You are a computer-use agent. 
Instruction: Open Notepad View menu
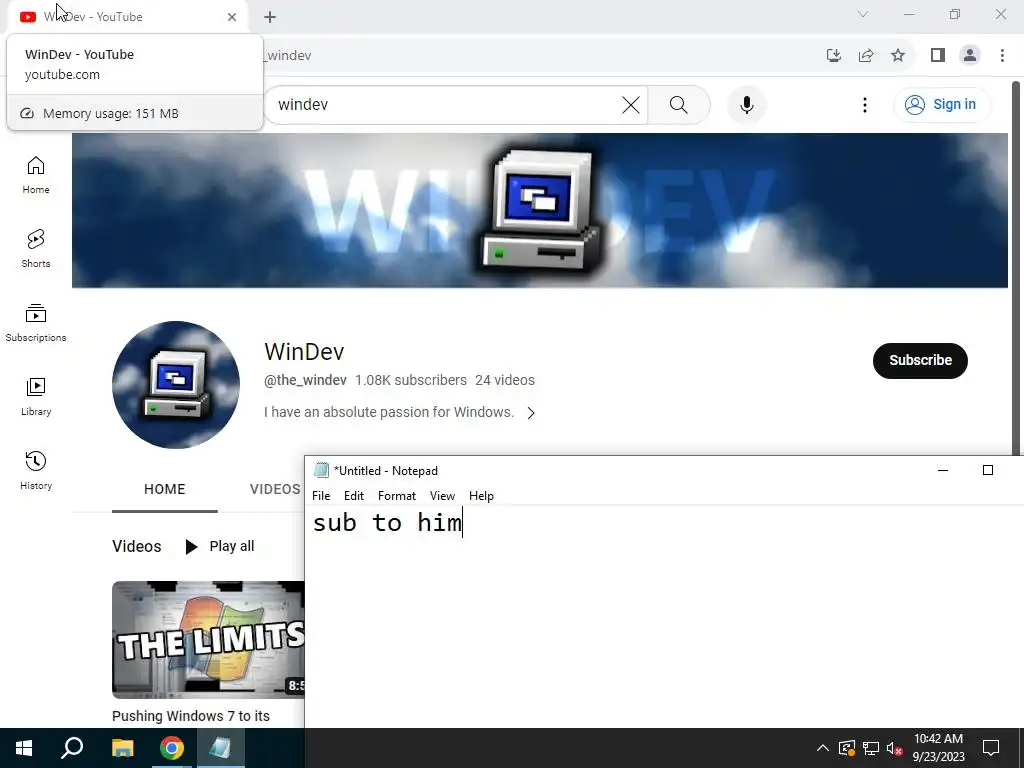point(442,496)
